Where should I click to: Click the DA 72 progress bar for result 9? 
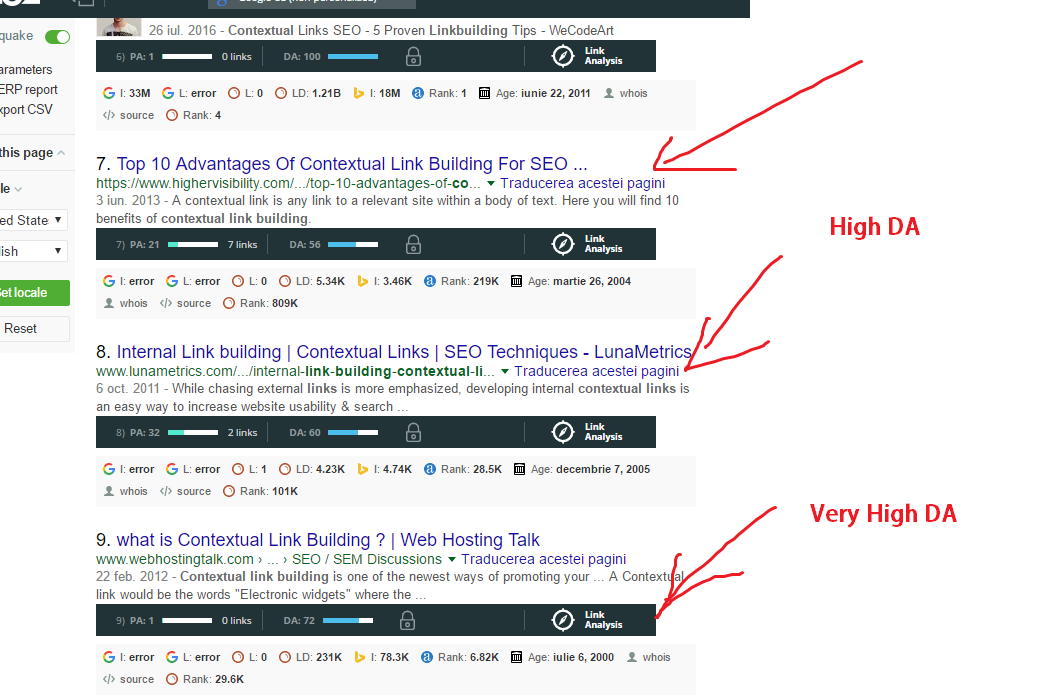348,620
